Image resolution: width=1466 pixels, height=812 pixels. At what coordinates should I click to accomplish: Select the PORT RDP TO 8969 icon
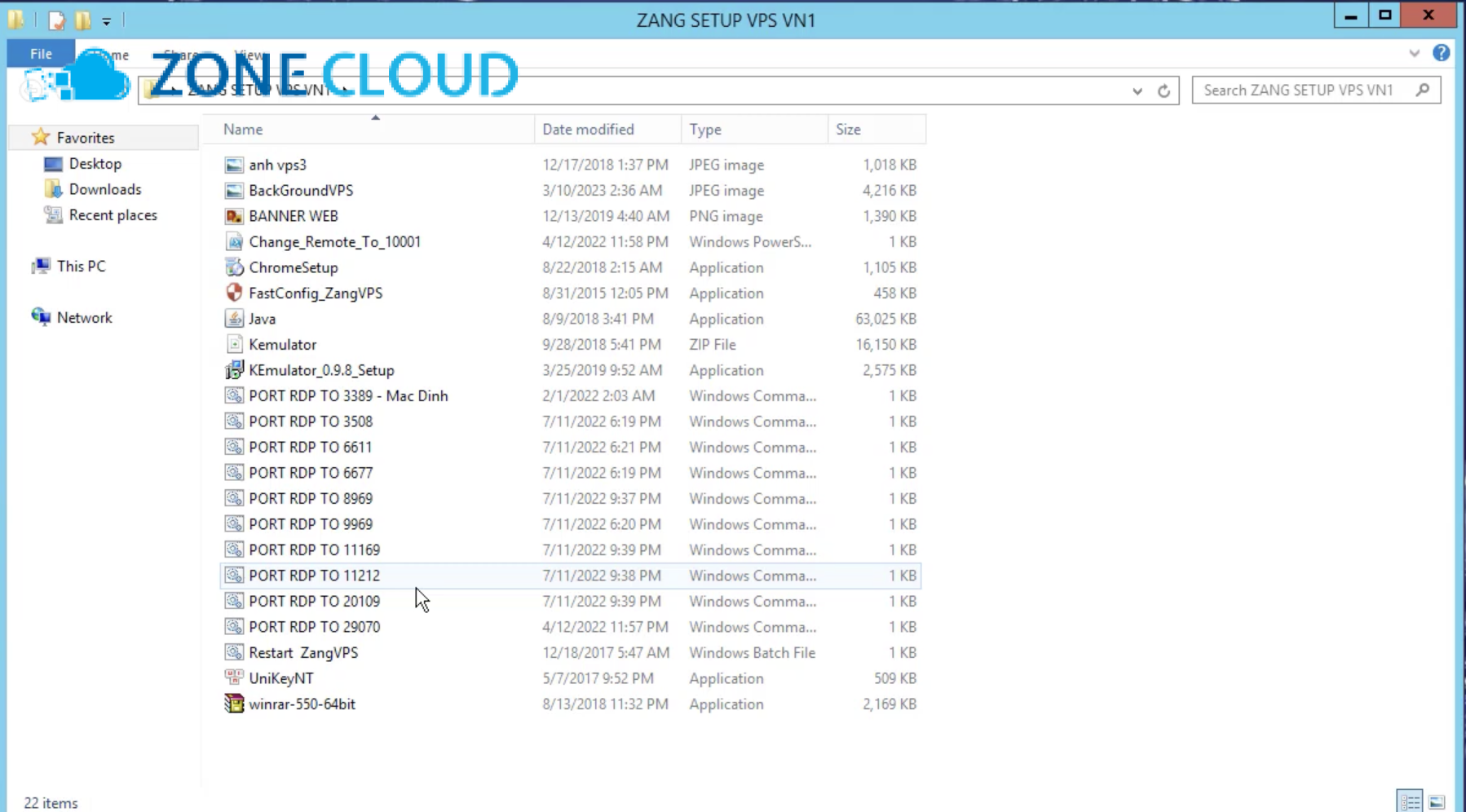click(x=234, y=499)
